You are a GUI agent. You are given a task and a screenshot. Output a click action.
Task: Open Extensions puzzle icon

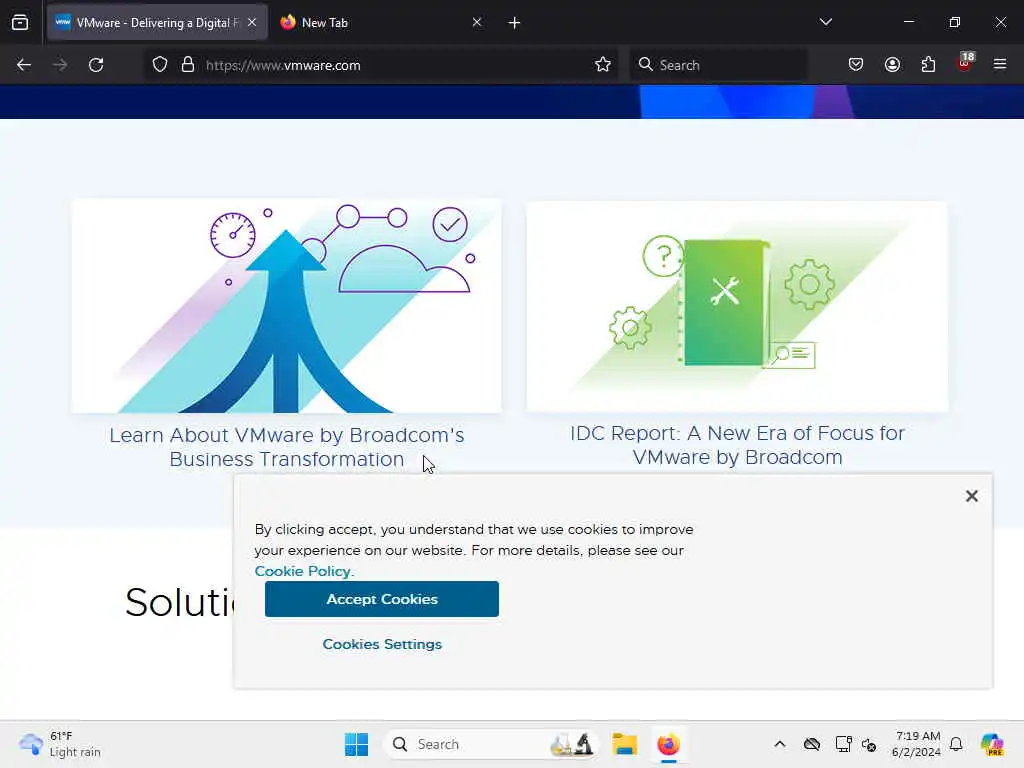[928, 65]
